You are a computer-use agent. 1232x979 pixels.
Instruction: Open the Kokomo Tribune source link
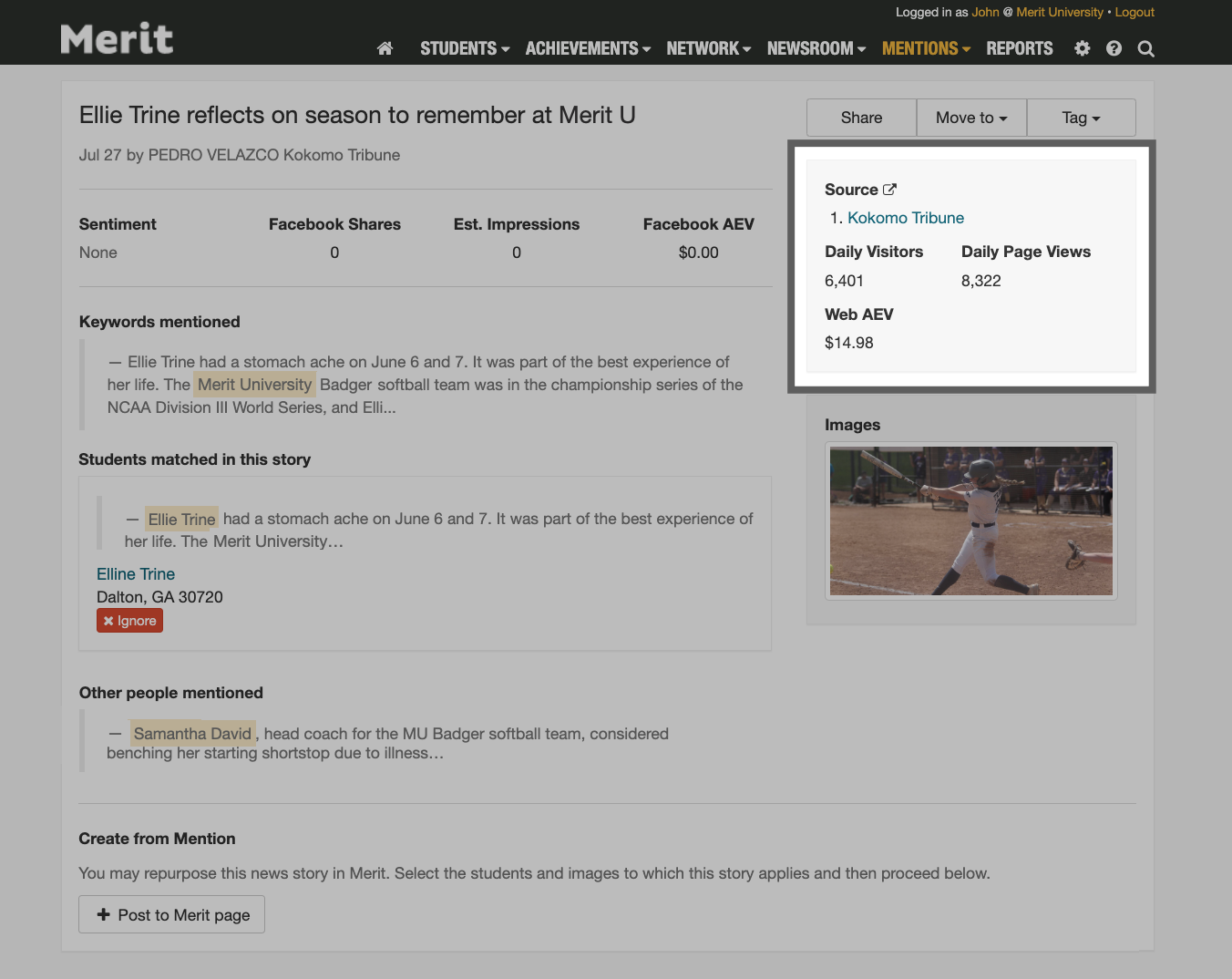click(x=905, y=218)
